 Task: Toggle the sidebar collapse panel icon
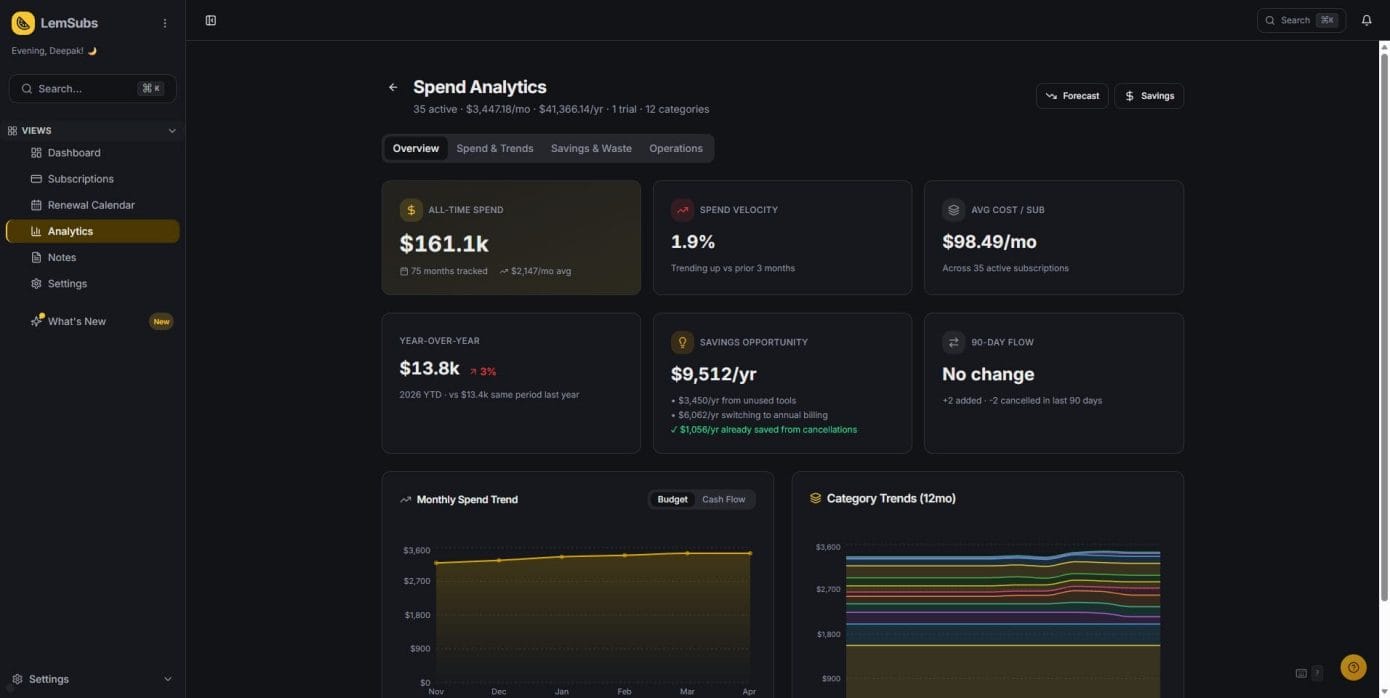pos(210,20)
